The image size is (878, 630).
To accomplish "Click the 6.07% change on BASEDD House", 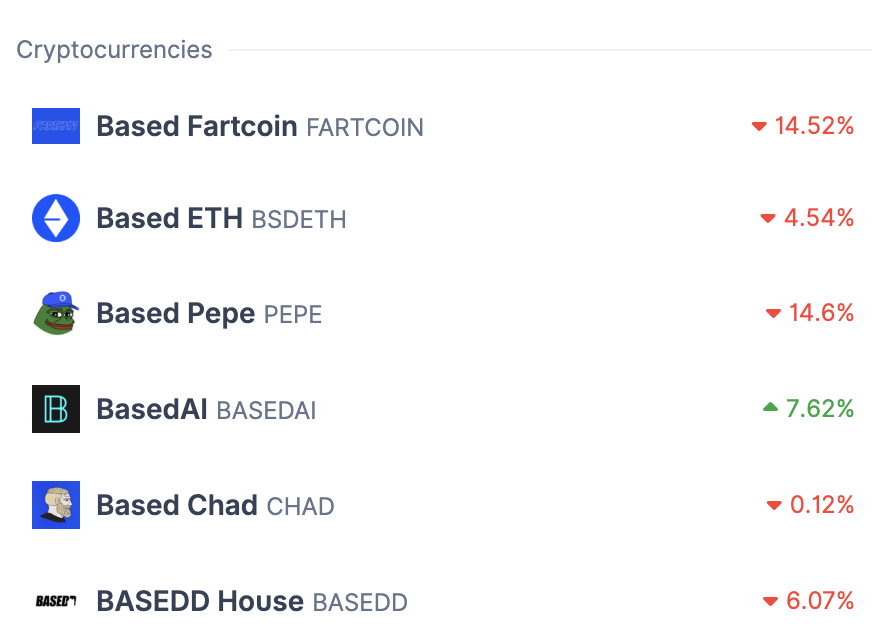I will [820, 600].
